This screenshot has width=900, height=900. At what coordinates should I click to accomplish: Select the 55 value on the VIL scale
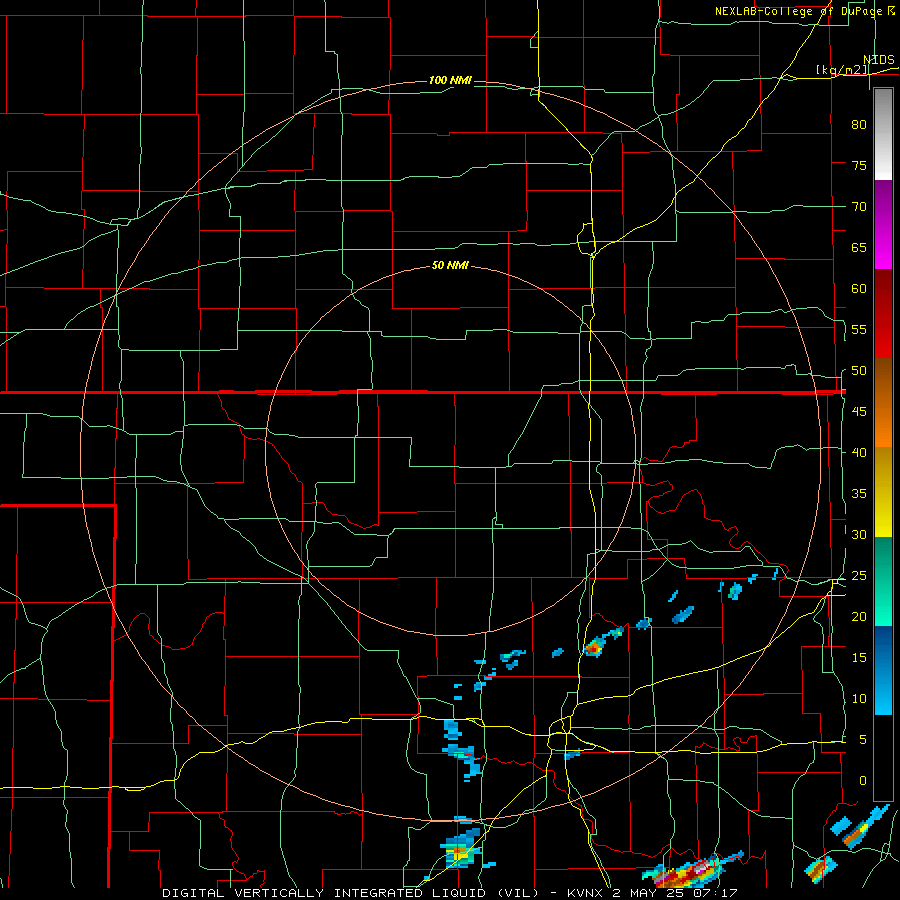[859, 329]
